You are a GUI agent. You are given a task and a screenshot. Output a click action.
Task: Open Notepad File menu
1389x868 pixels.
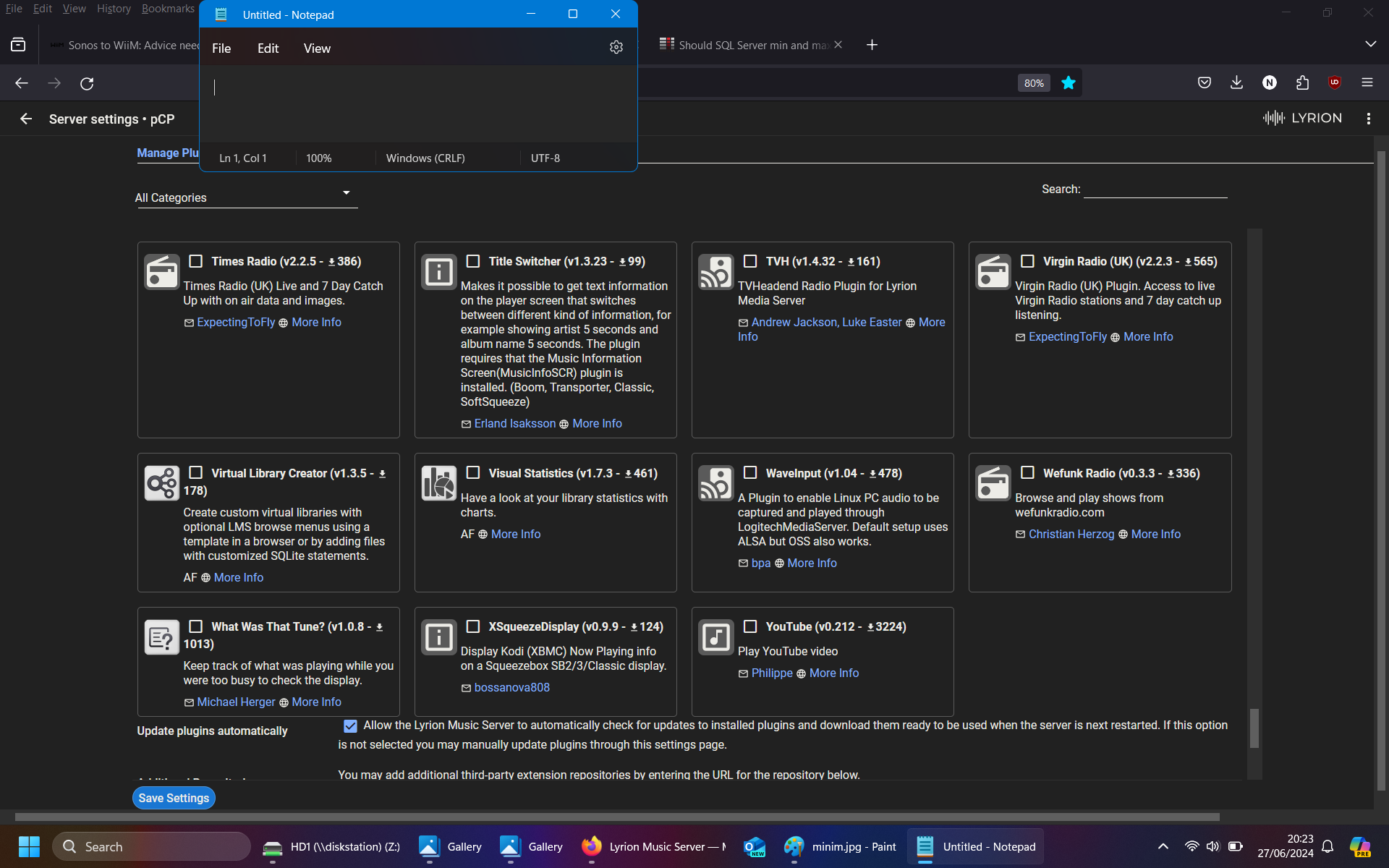[x=221, y=48]
